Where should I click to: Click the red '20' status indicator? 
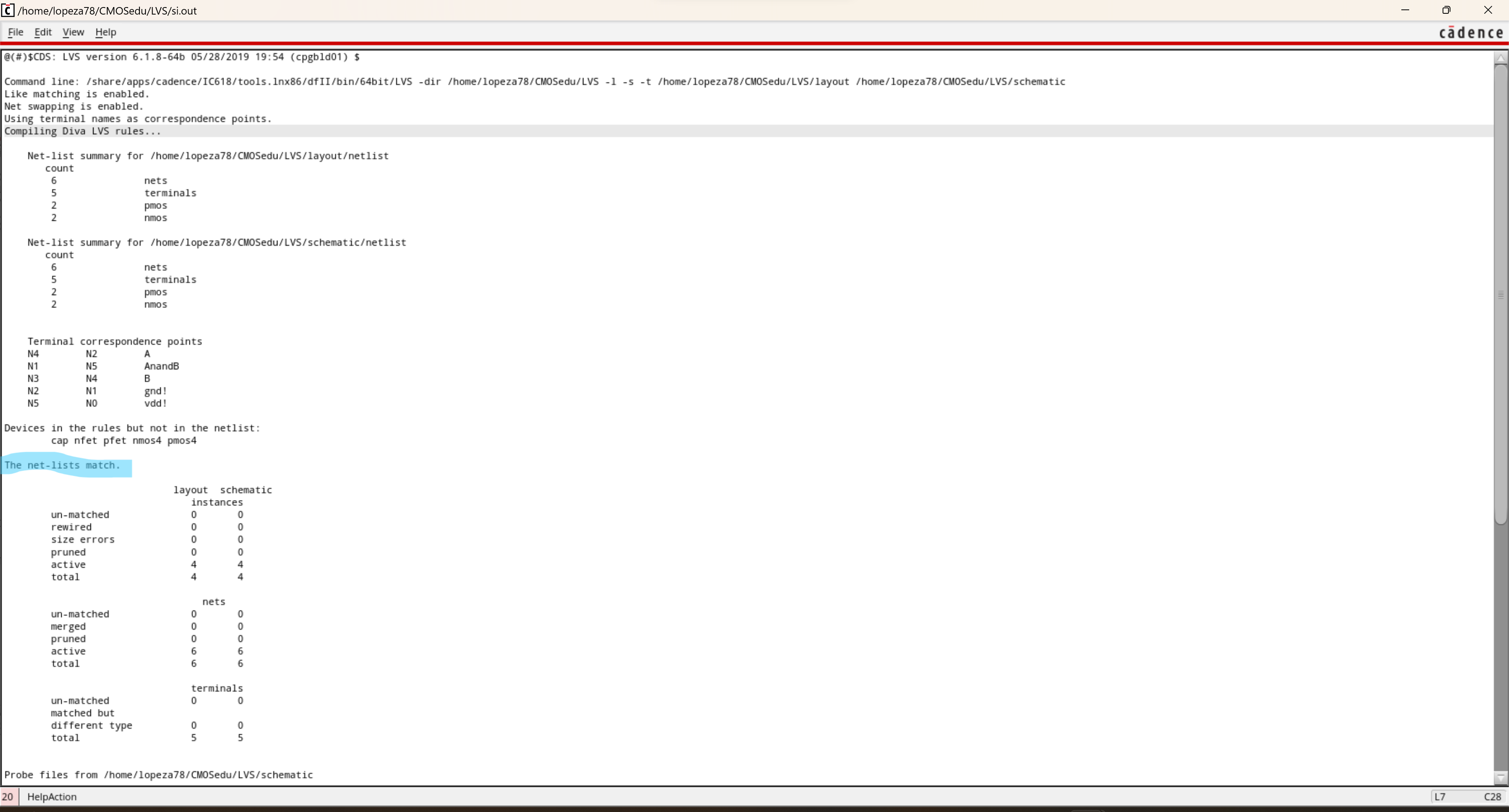pyautogui.click(x=7, y=797)
